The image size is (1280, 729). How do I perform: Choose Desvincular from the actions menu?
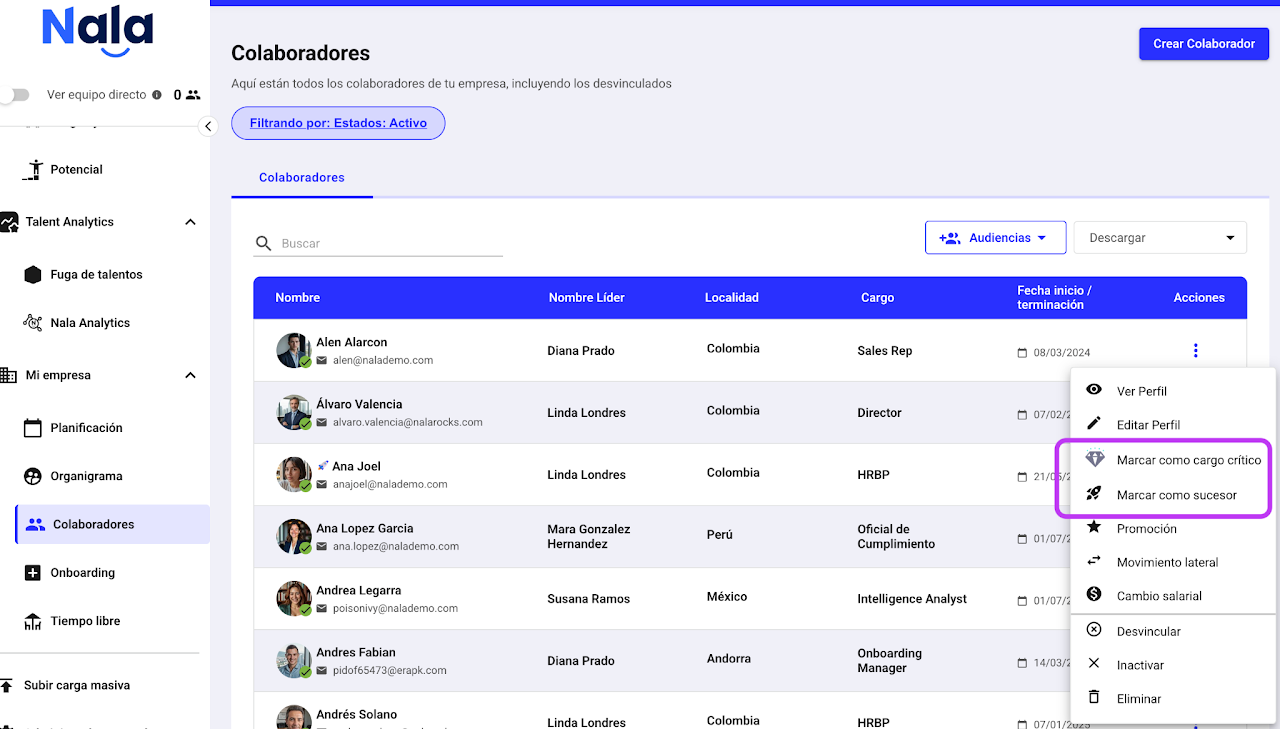click(1148, 631)
